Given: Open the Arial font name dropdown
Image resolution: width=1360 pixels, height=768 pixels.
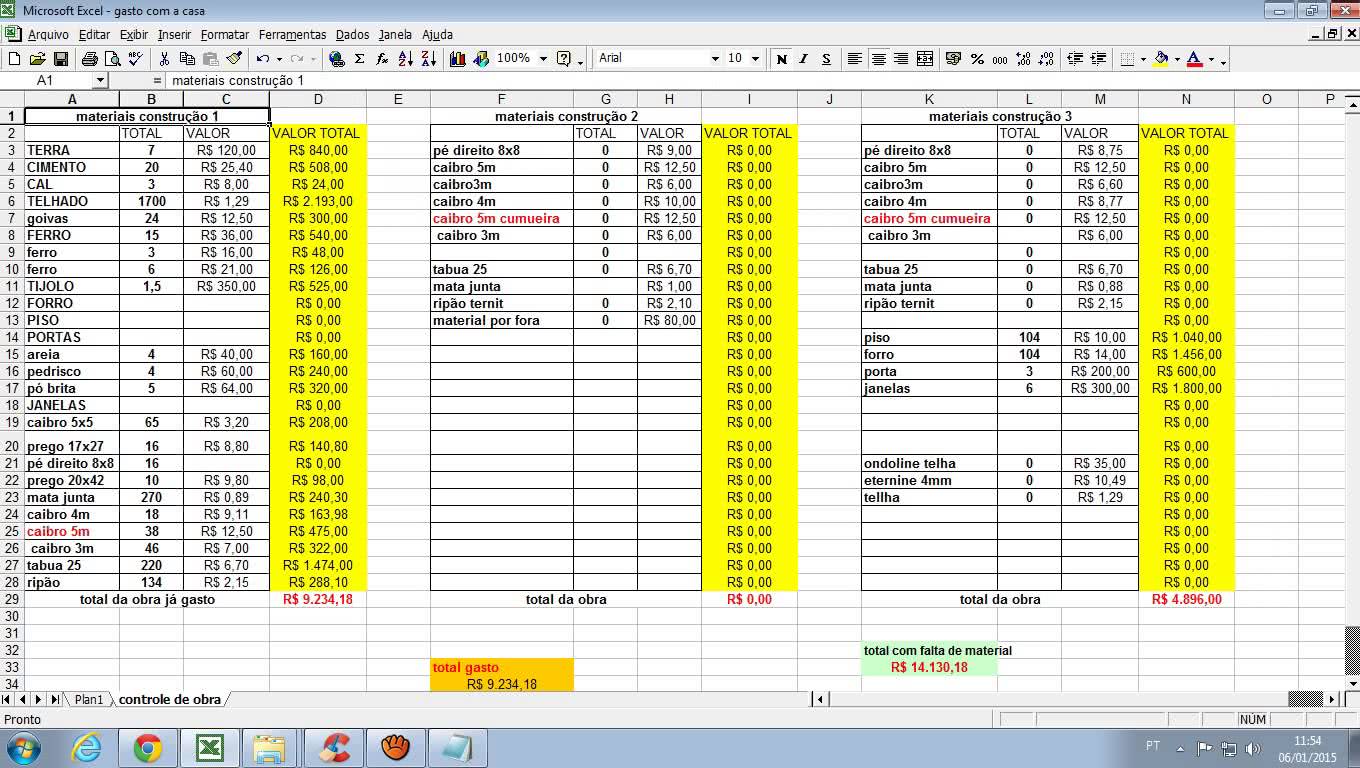Looking at the screenshot, I should tap(714, 59).
